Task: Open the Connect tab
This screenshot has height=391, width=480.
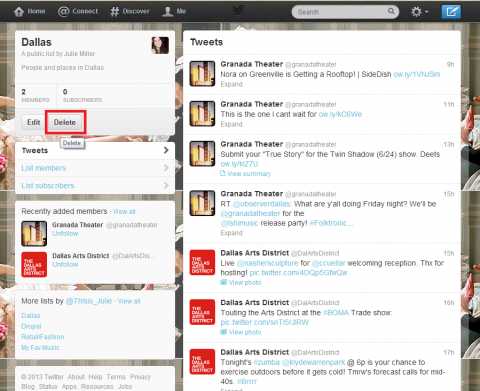Action: [x=78, y=11]
